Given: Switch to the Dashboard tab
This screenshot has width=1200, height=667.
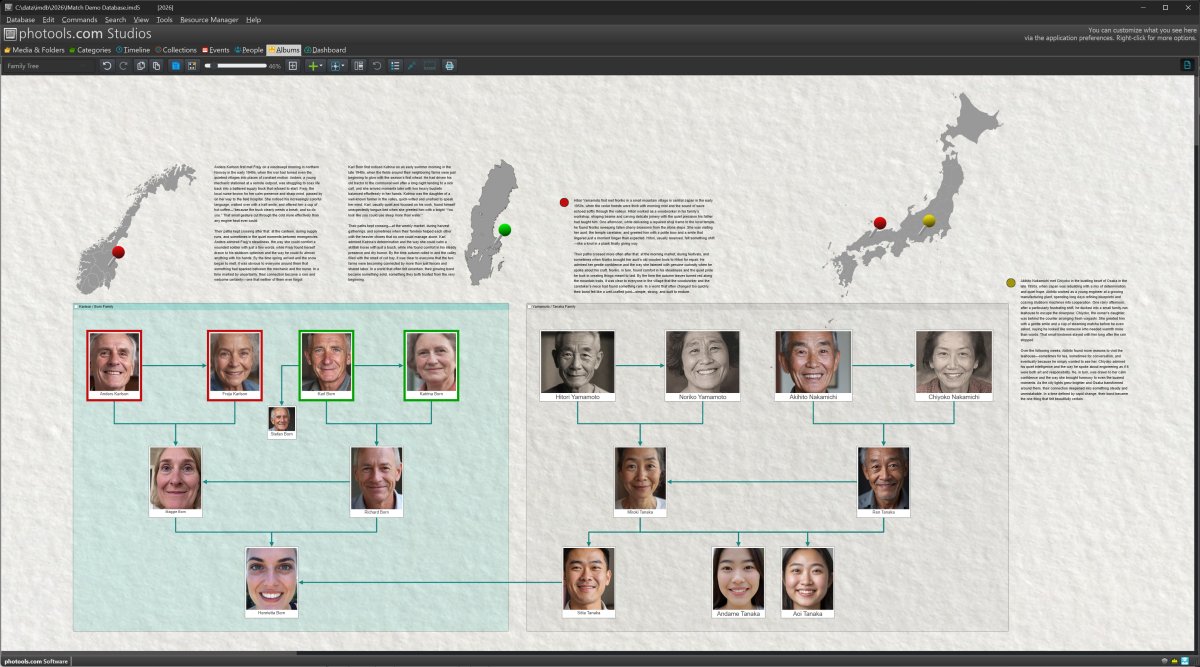Looking at the screenshot, I should pos(325,49).
